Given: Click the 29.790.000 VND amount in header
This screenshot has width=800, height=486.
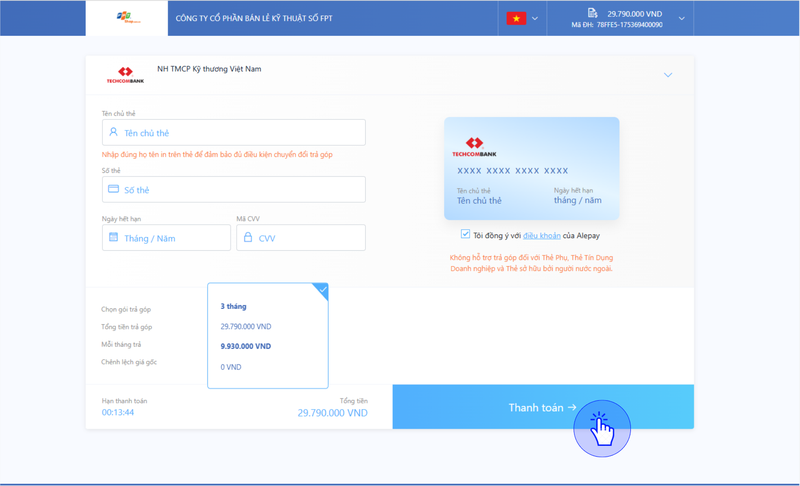Looking at the screenshot, I should click(635, 14).
